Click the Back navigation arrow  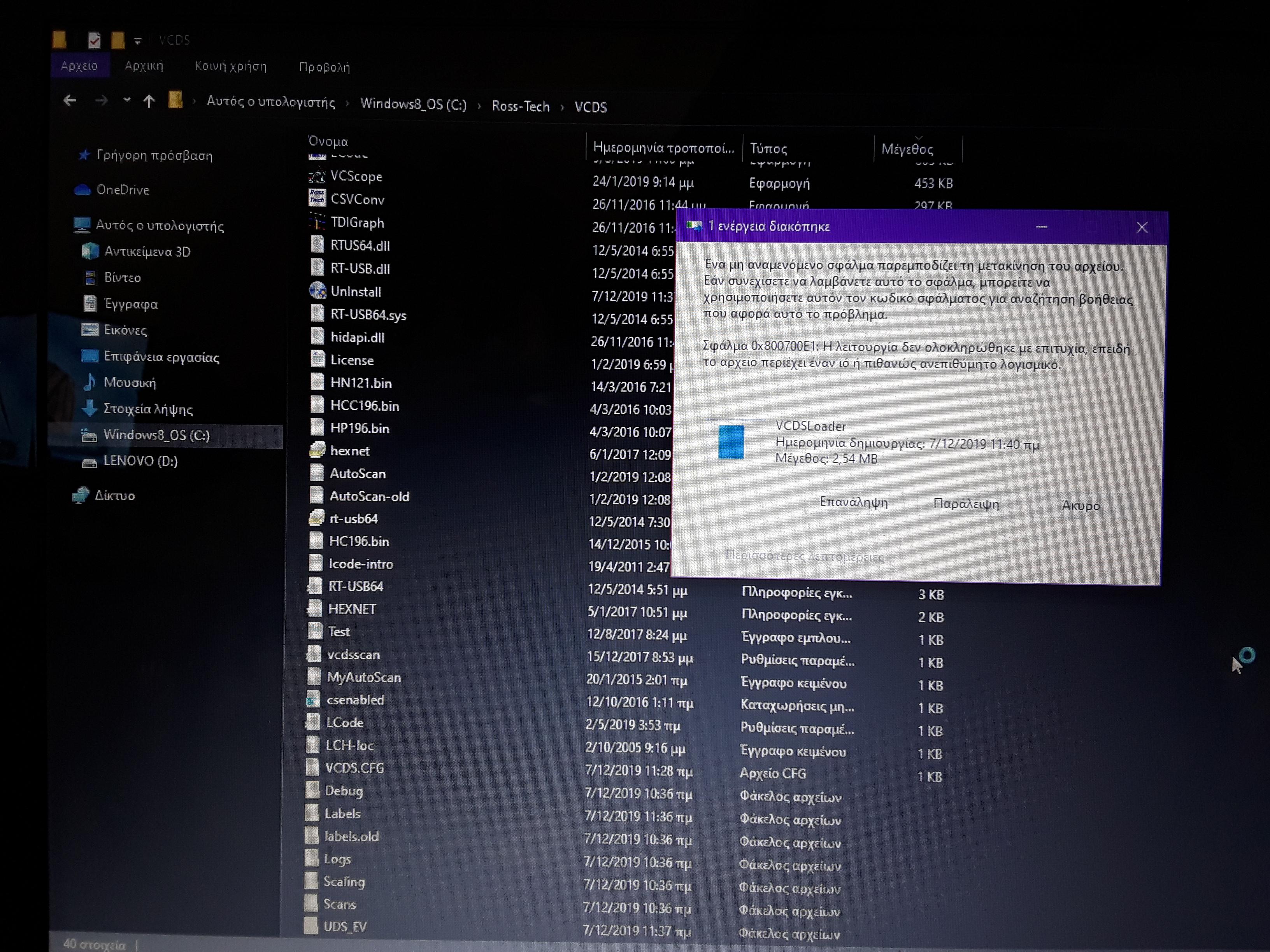click(x=70, y=100)
